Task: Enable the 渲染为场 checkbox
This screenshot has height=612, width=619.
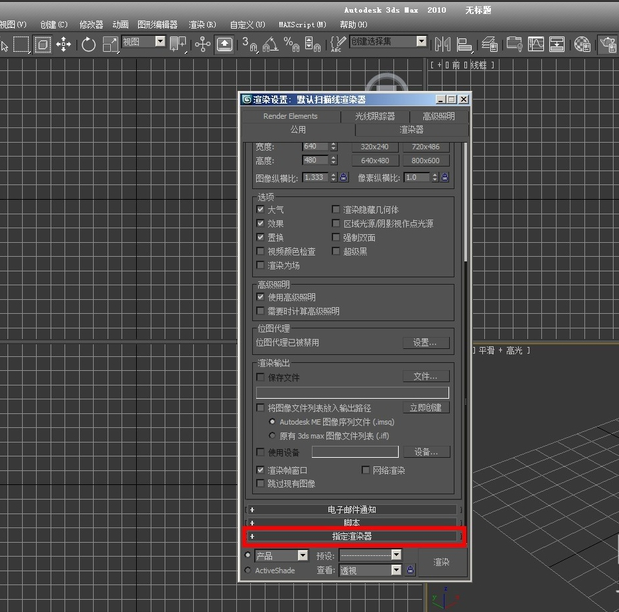Action: coord(260,265)
